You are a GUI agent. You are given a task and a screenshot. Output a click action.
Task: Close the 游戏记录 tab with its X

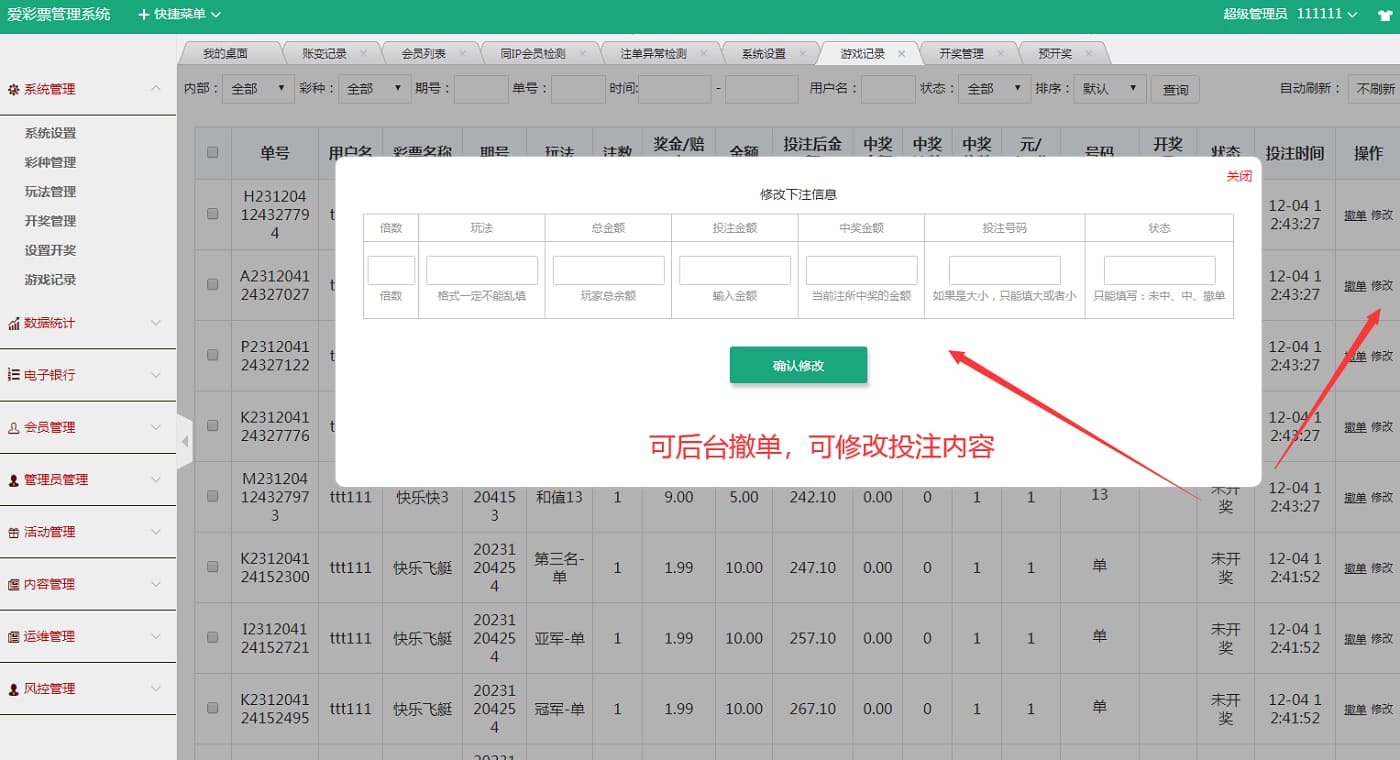tap(902, 54)
